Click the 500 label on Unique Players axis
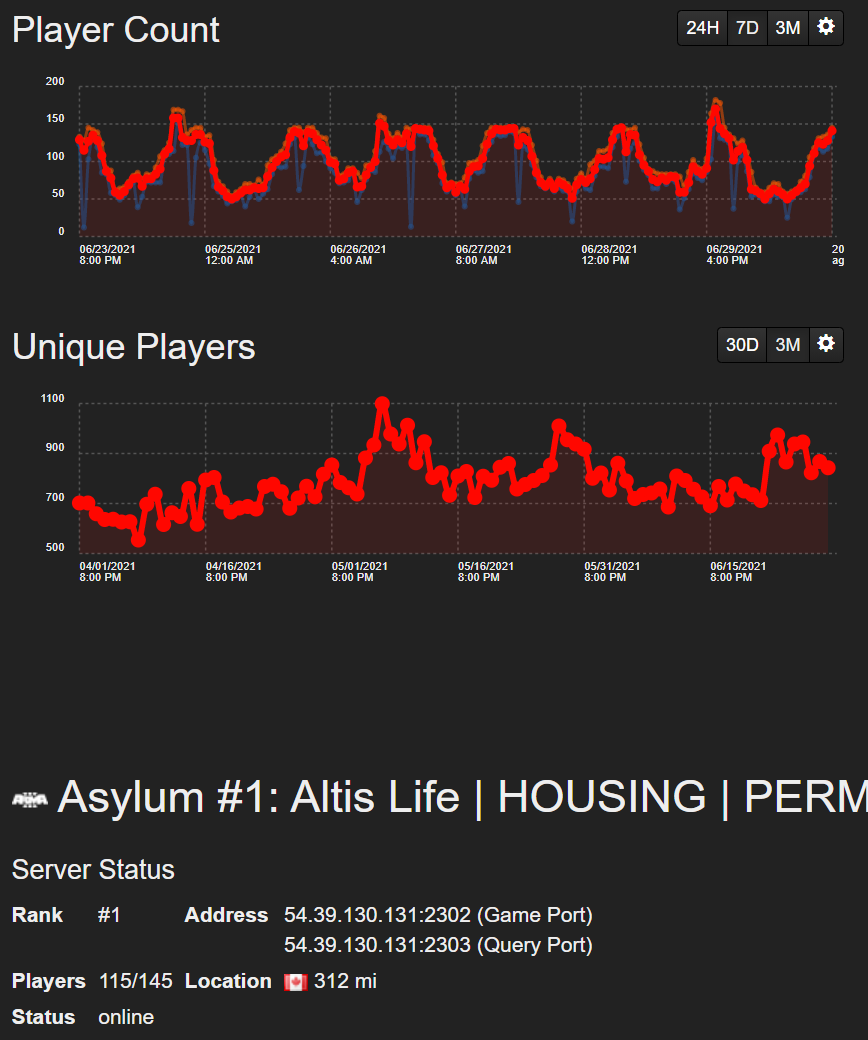 pos(55,547)
